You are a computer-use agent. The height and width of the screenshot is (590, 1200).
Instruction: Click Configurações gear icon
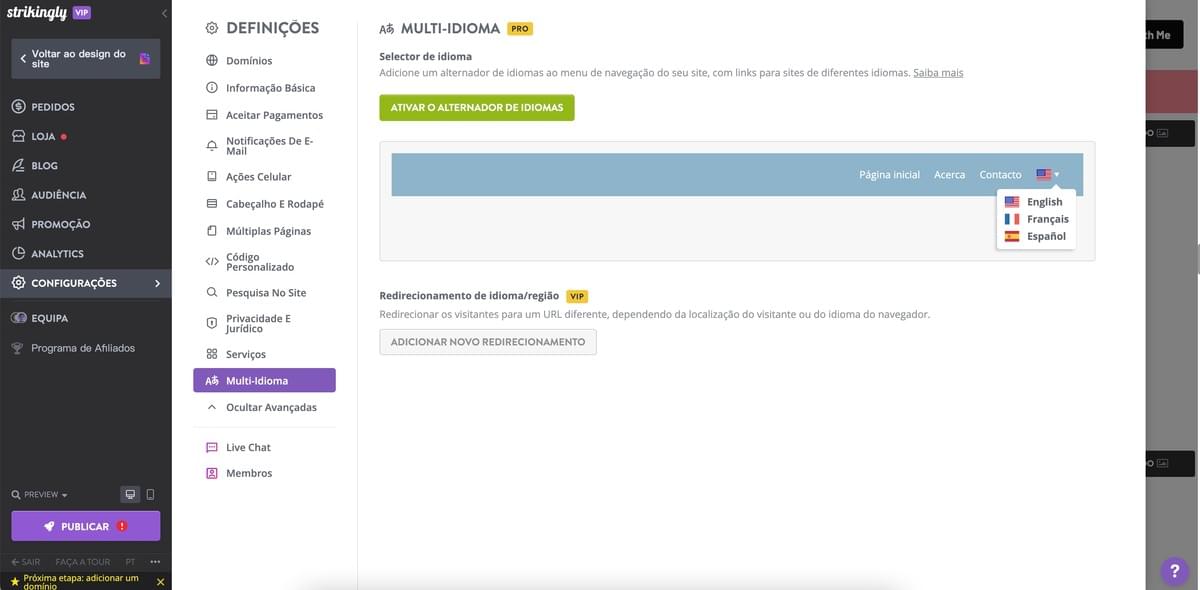pos(18,283)
